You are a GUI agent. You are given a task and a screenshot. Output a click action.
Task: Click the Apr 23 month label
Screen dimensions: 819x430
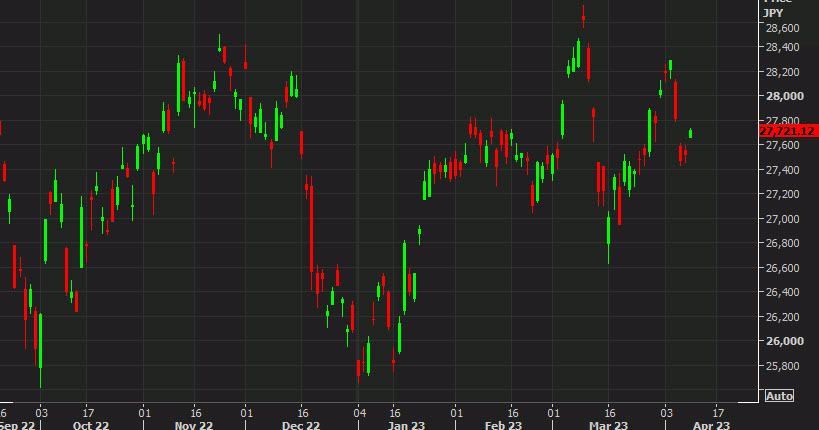(x=711, y=425)
